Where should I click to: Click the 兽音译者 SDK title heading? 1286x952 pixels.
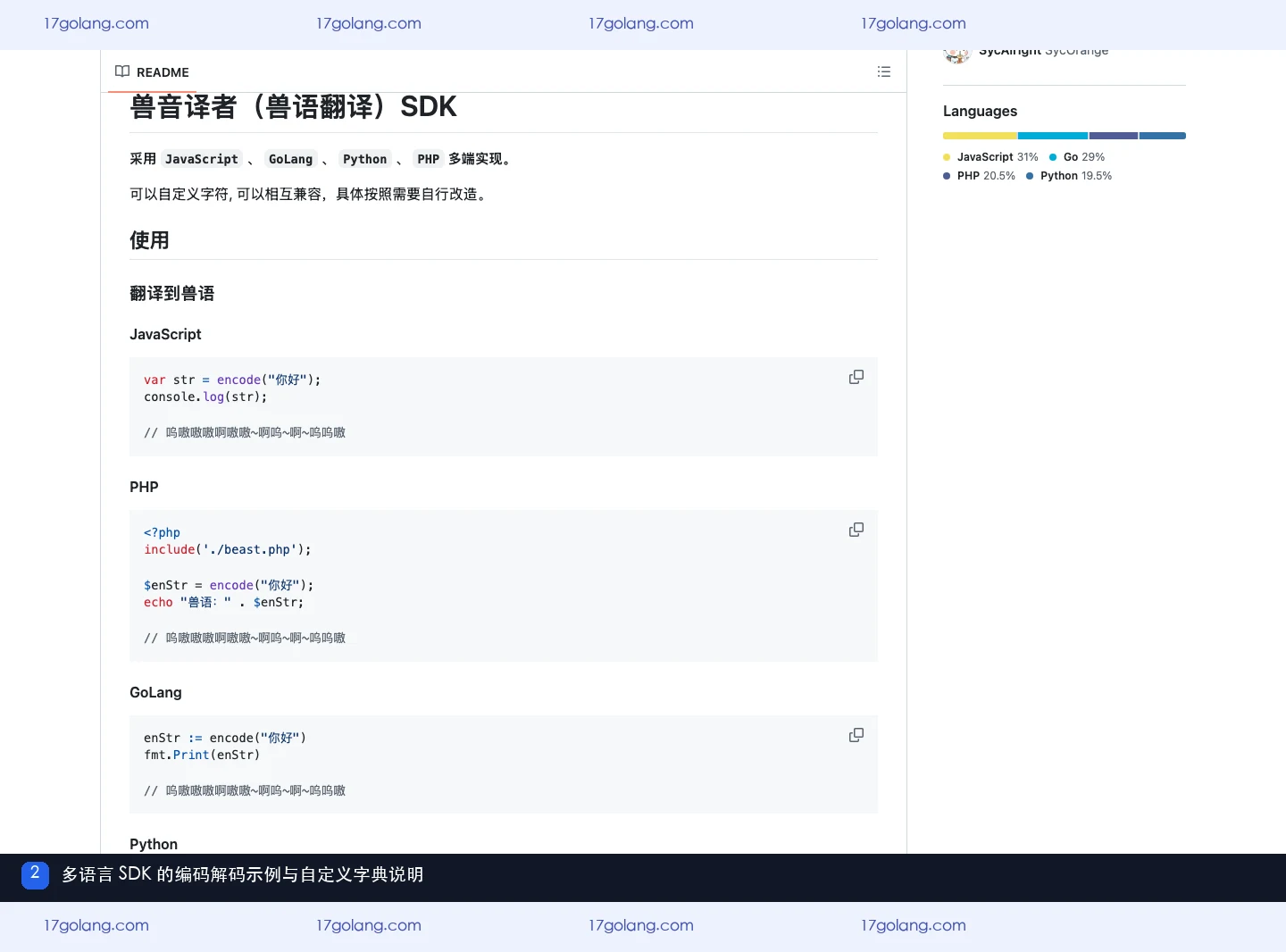click(x=293, y=107)
